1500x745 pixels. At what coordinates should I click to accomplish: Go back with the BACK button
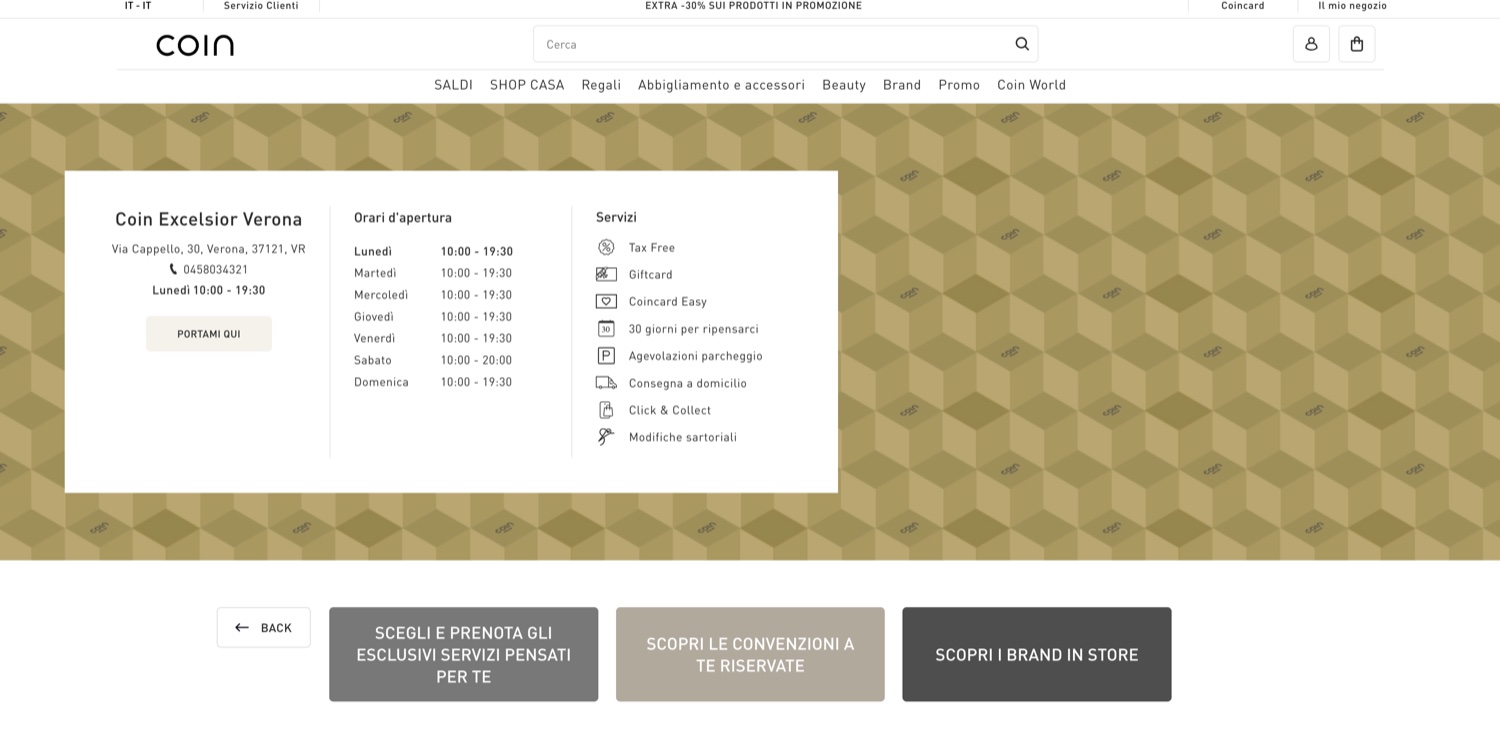pyautogui.click(x=264, y=627)
